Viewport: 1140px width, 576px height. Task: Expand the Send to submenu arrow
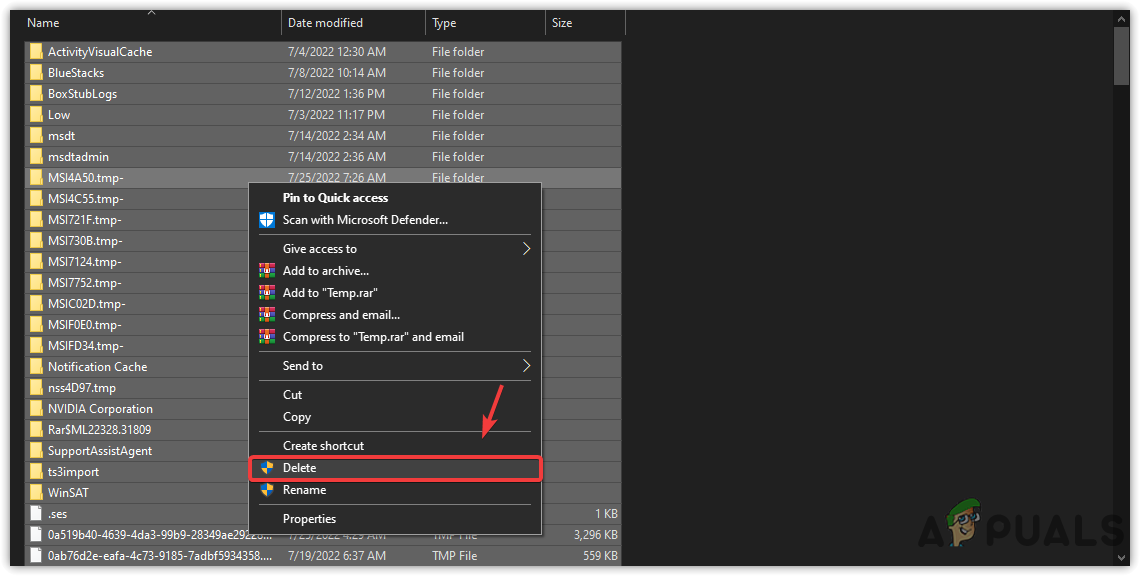526,366
